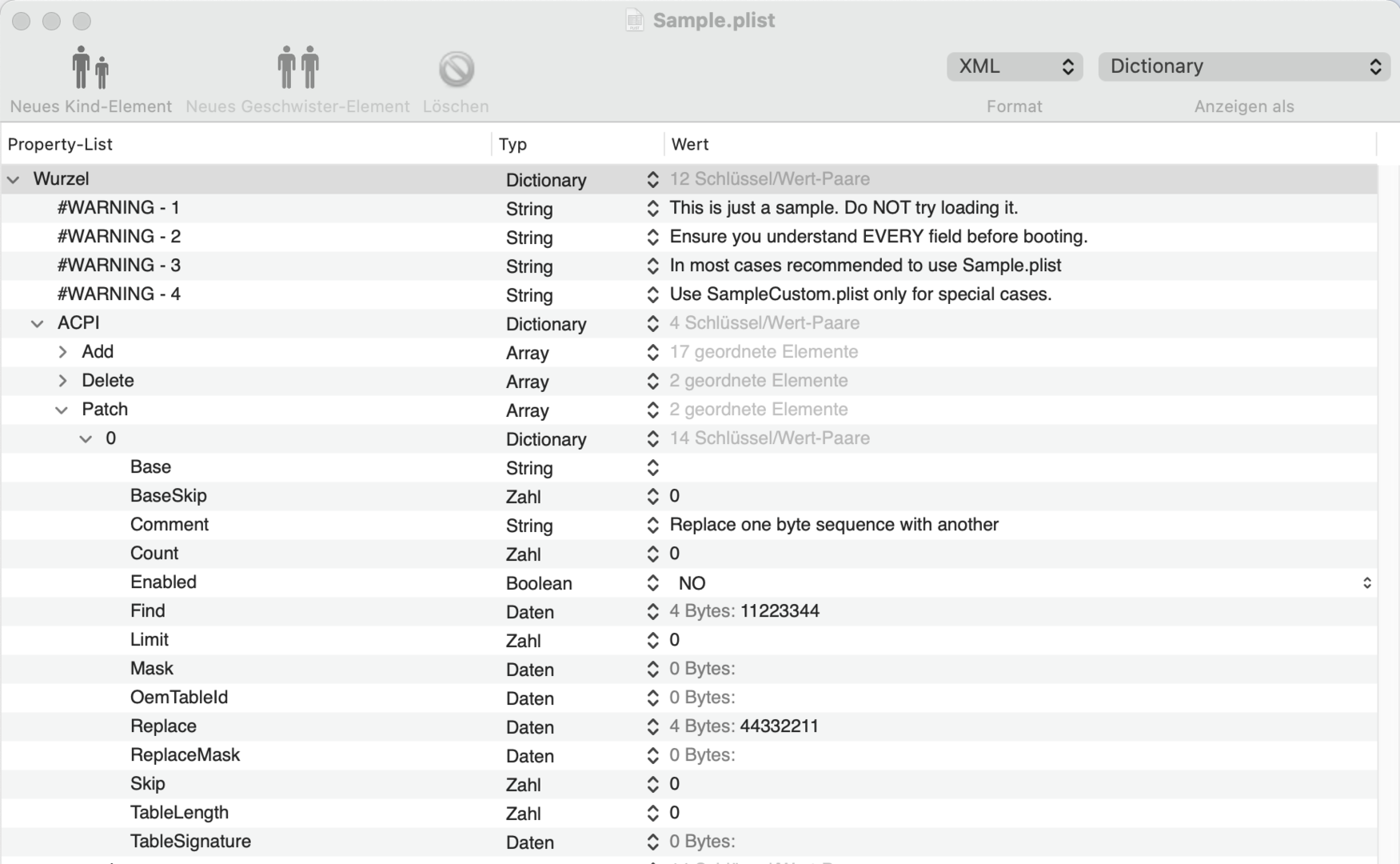Select the Replace row value 44332211
This screenshot has width=1400, height=864.
click(x=779, y=726)
